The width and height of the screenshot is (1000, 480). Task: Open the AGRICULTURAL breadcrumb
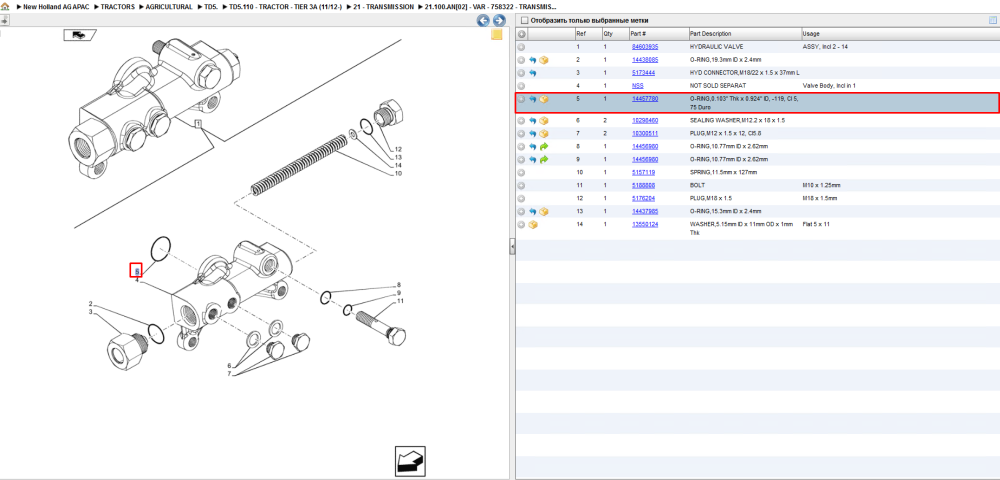pyautogui.click(x=169, y=6)
